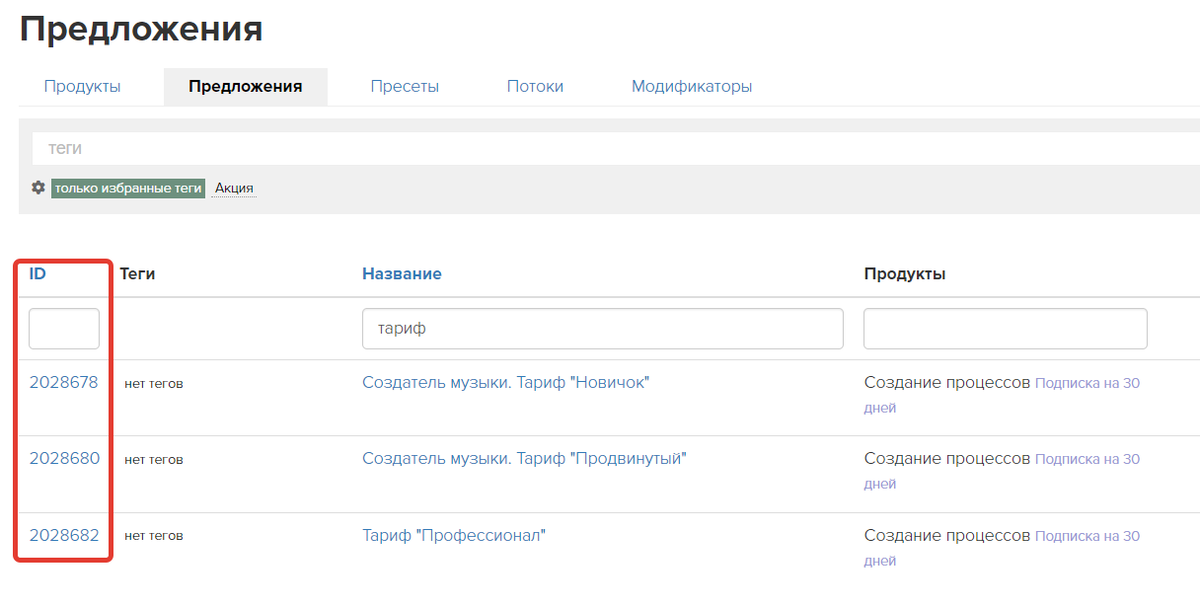
Task: Click the Название filter field containing 'тариф'
Action: pyautogui.click(x=602, y=328)
